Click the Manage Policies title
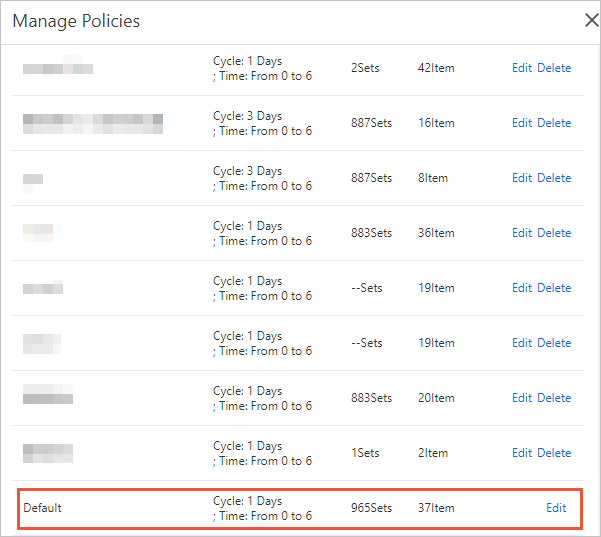Image resolution: width=601 pixels, height=537 pixels. point(76,21)
